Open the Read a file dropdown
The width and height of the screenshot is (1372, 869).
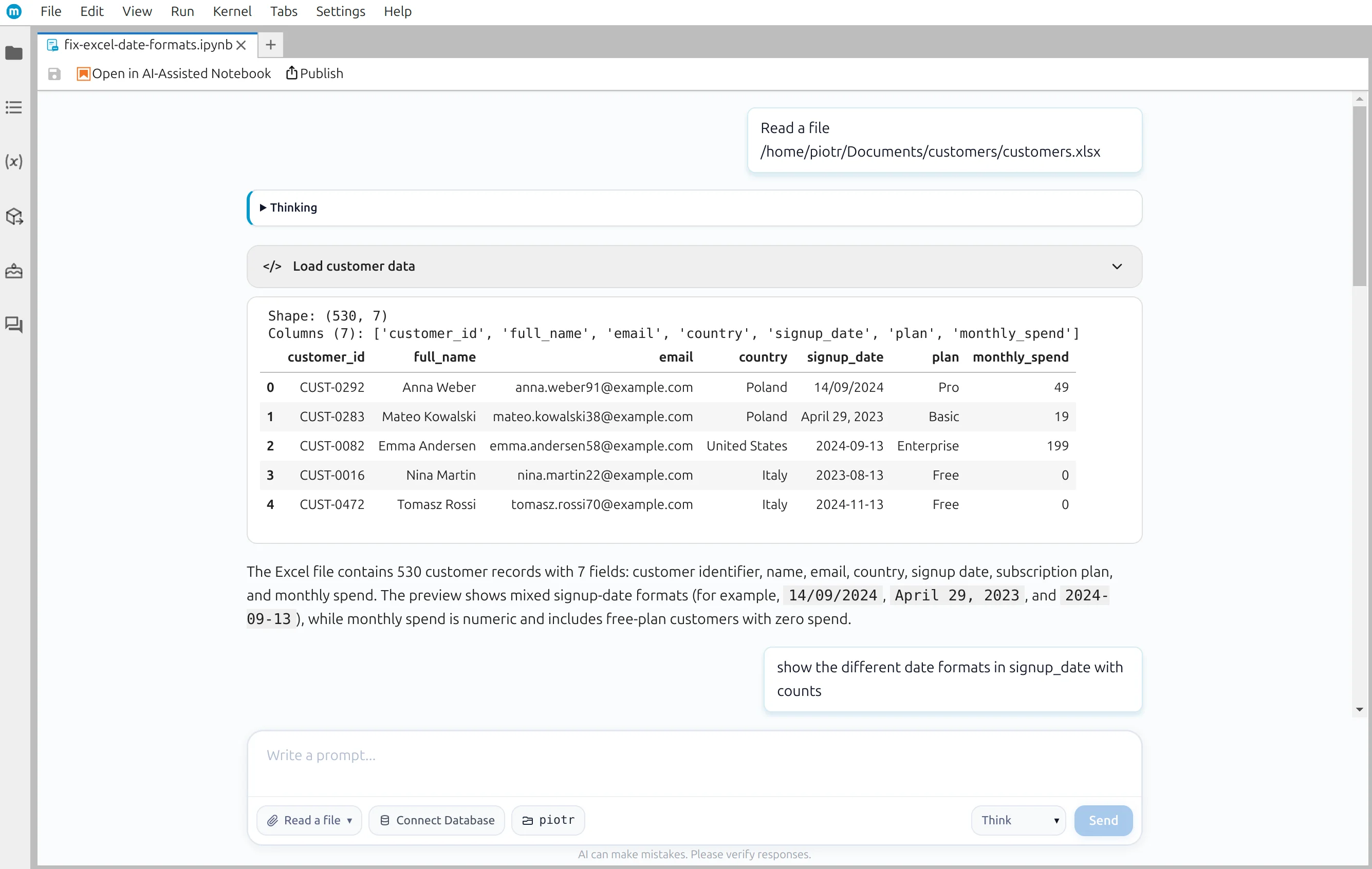[x=309, y=820]
